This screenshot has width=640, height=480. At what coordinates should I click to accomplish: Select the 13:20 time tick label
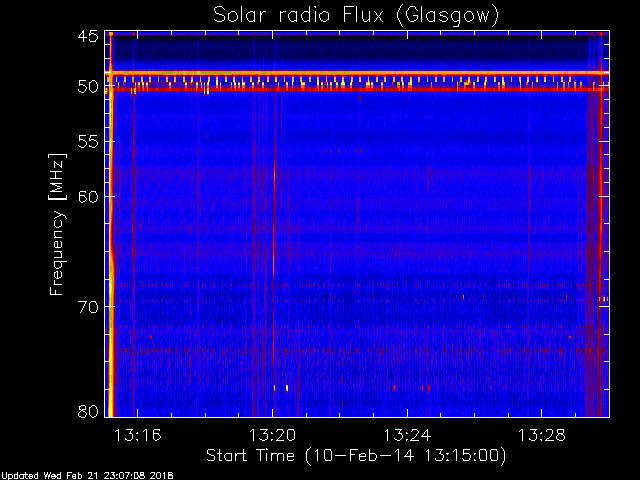tap(272, 435)
